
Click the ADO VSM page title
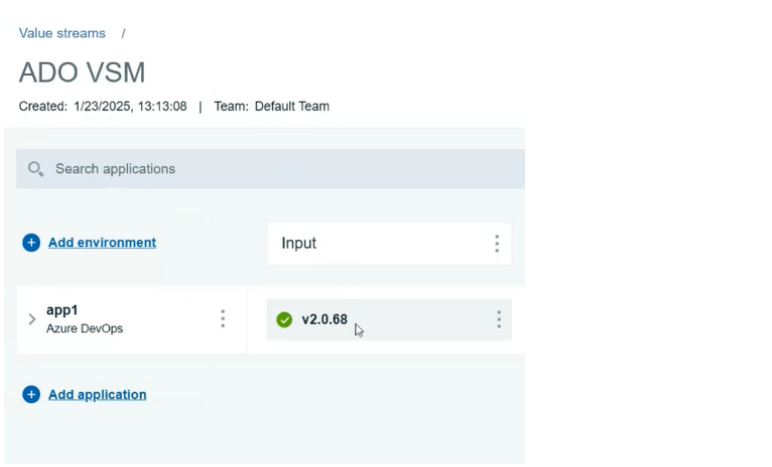tap(82, 72)
